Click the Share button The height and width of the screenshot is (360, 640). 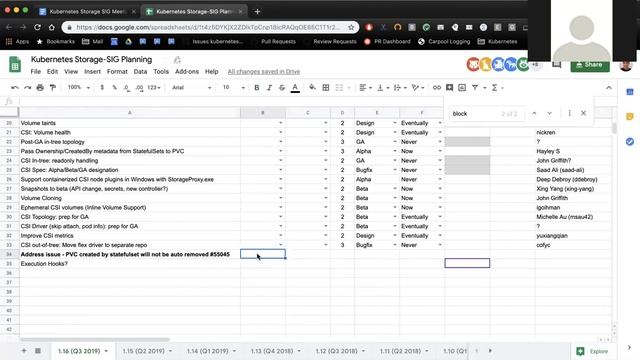[590, 65]
